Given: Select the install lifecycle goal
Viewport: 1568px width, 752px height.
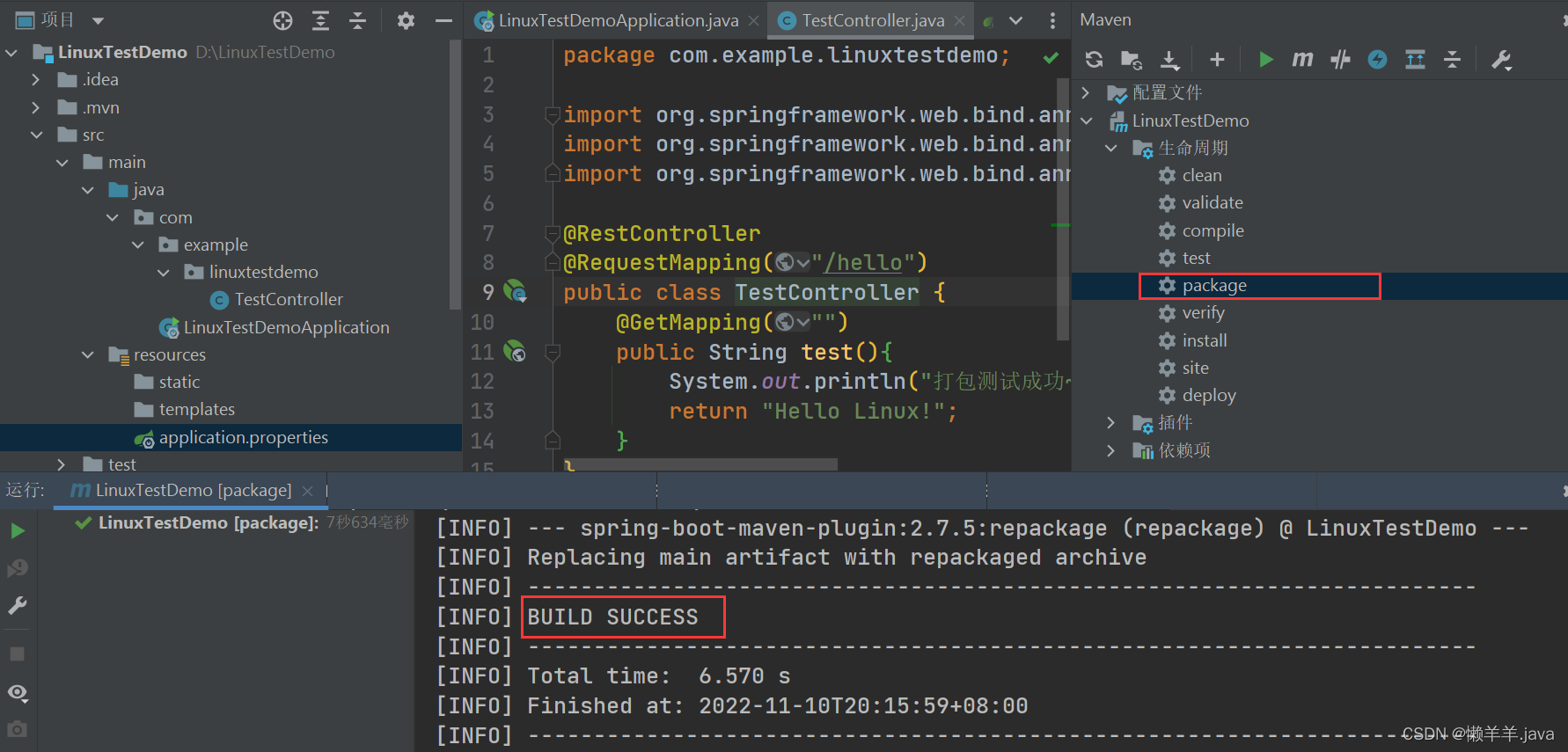Looking at the screenshot, I should pyautogui.click(x=1204, y=340).
